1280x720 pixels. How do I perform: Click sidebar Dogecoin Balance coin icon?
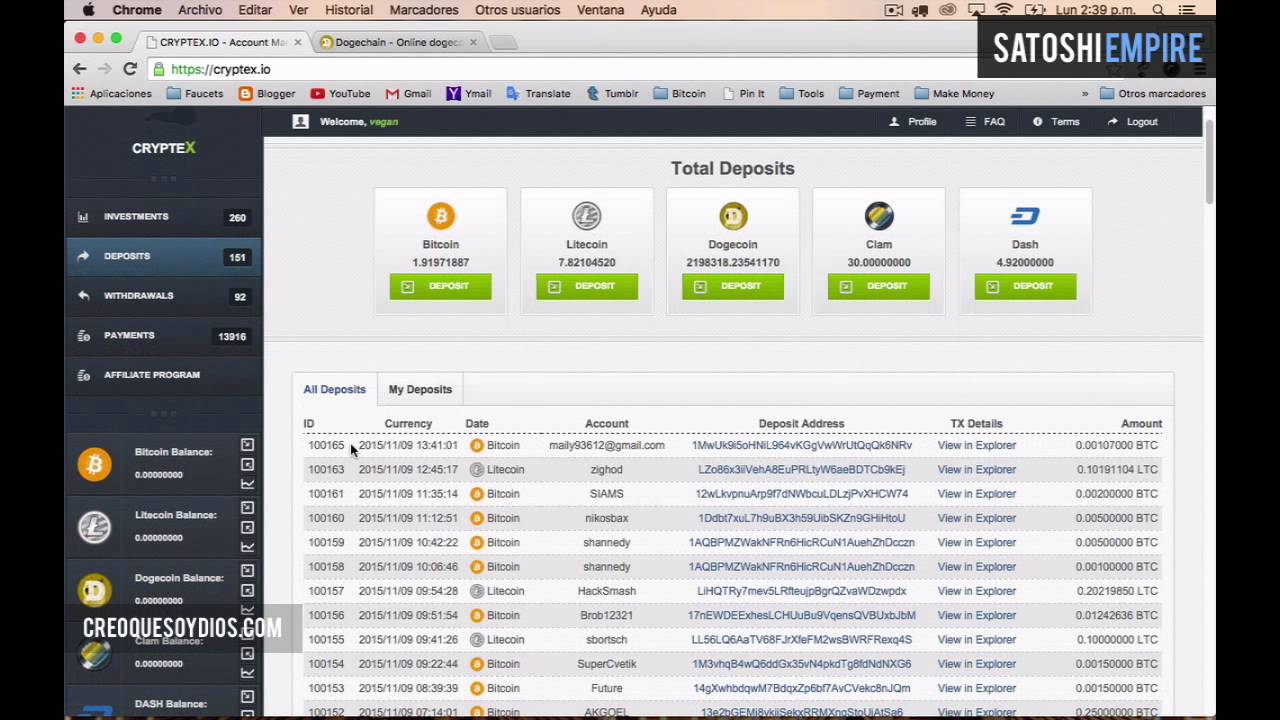point(95,590)
